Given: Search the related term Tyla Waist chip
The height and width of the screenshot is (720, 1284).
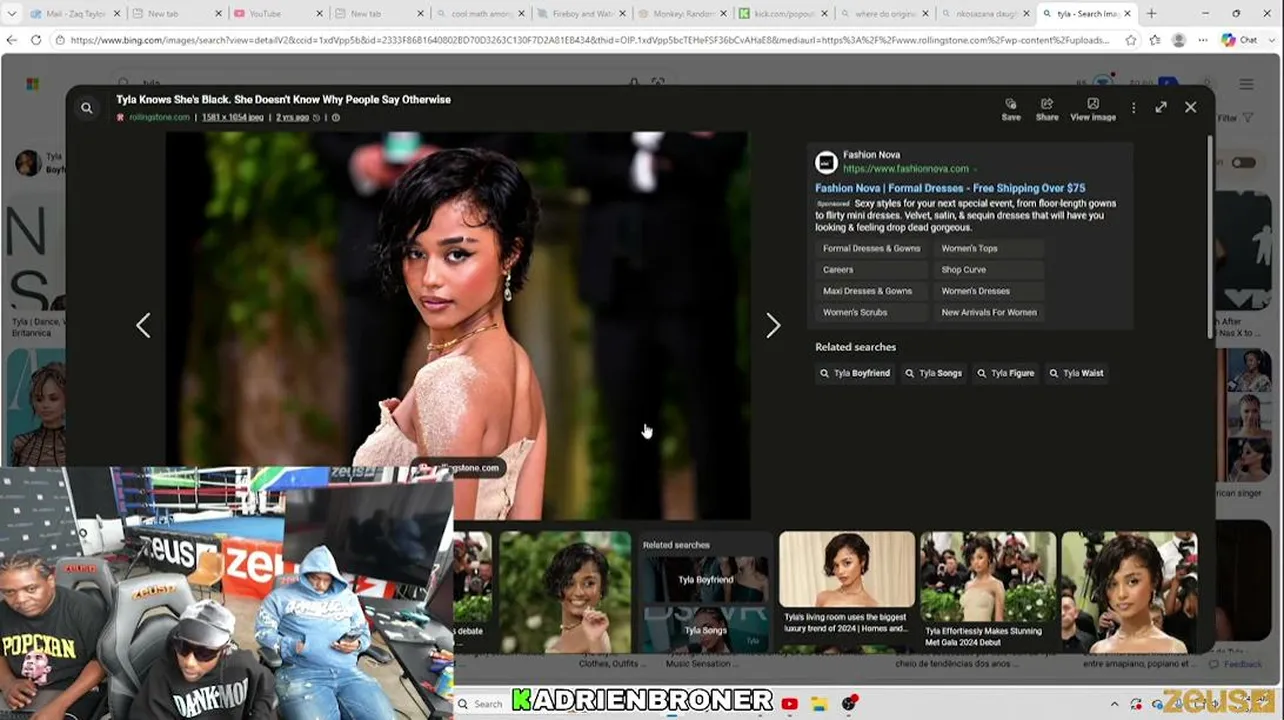Looking at the screenshot, I should tap(1076, 373).
